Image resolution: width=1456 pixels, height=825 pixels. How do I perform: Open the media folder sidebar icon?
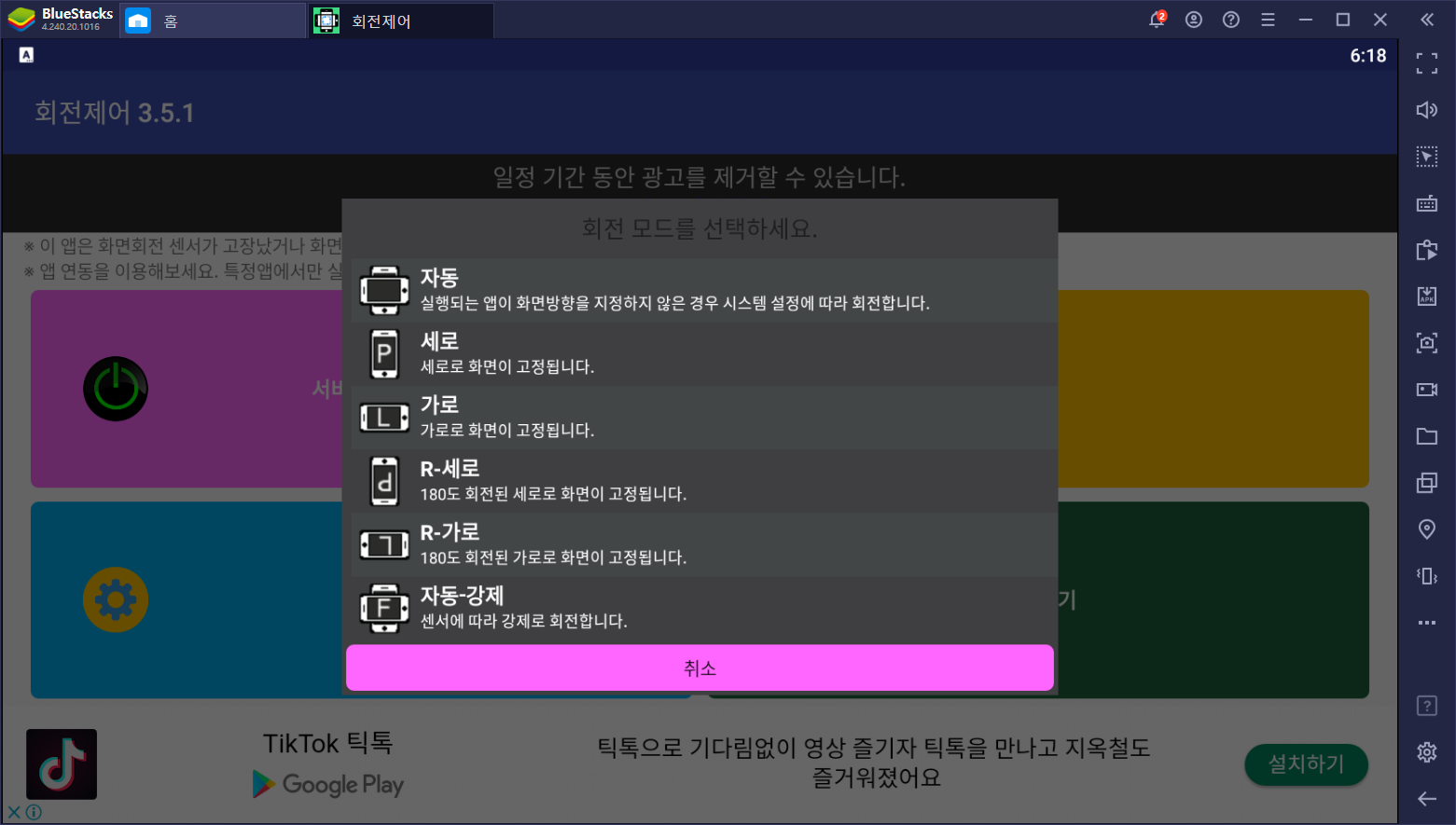pos(1427,436)
